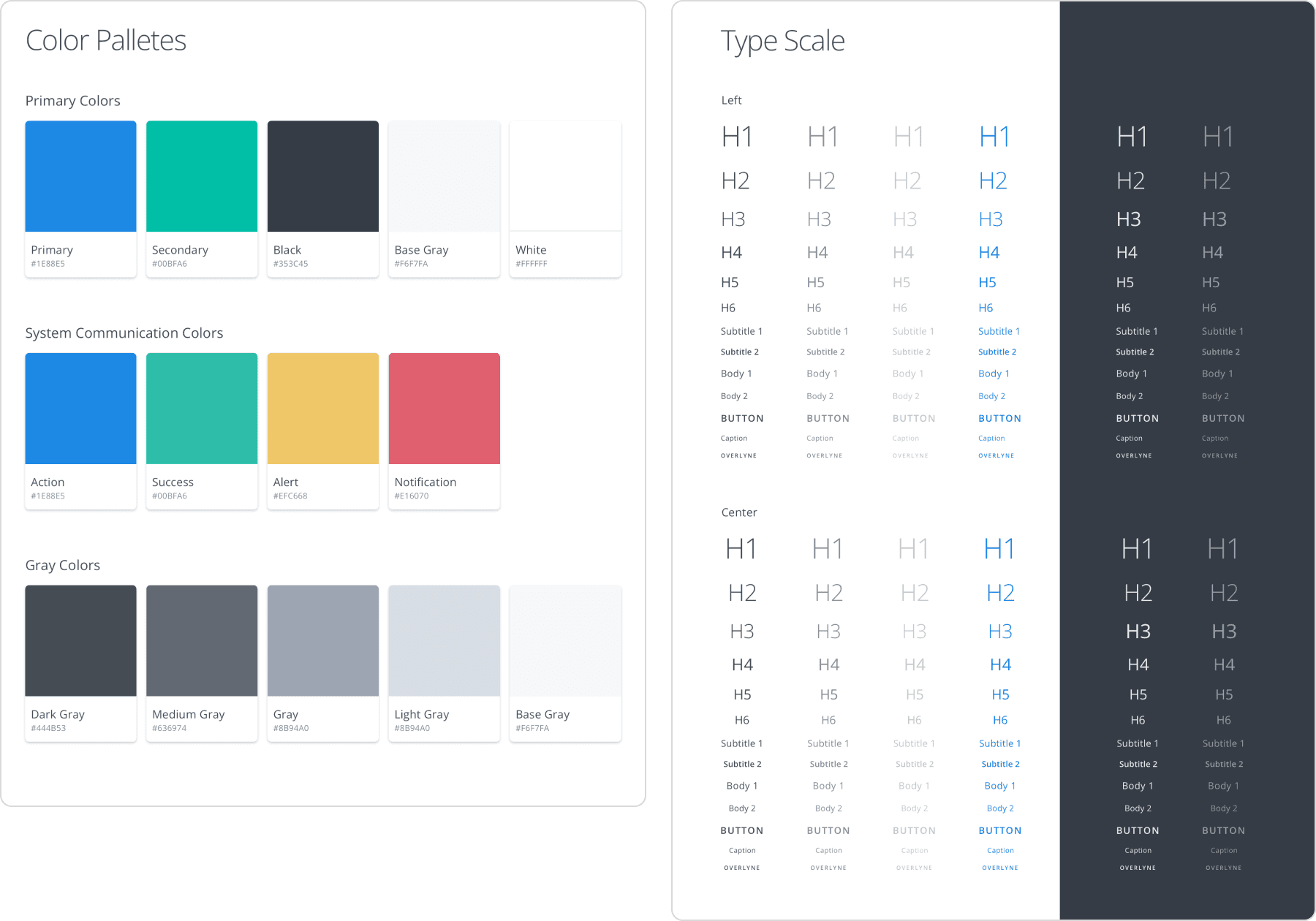Click the System Communication Colors label
Viewport: 1316px width, 921px height.
tap(124, 333)
